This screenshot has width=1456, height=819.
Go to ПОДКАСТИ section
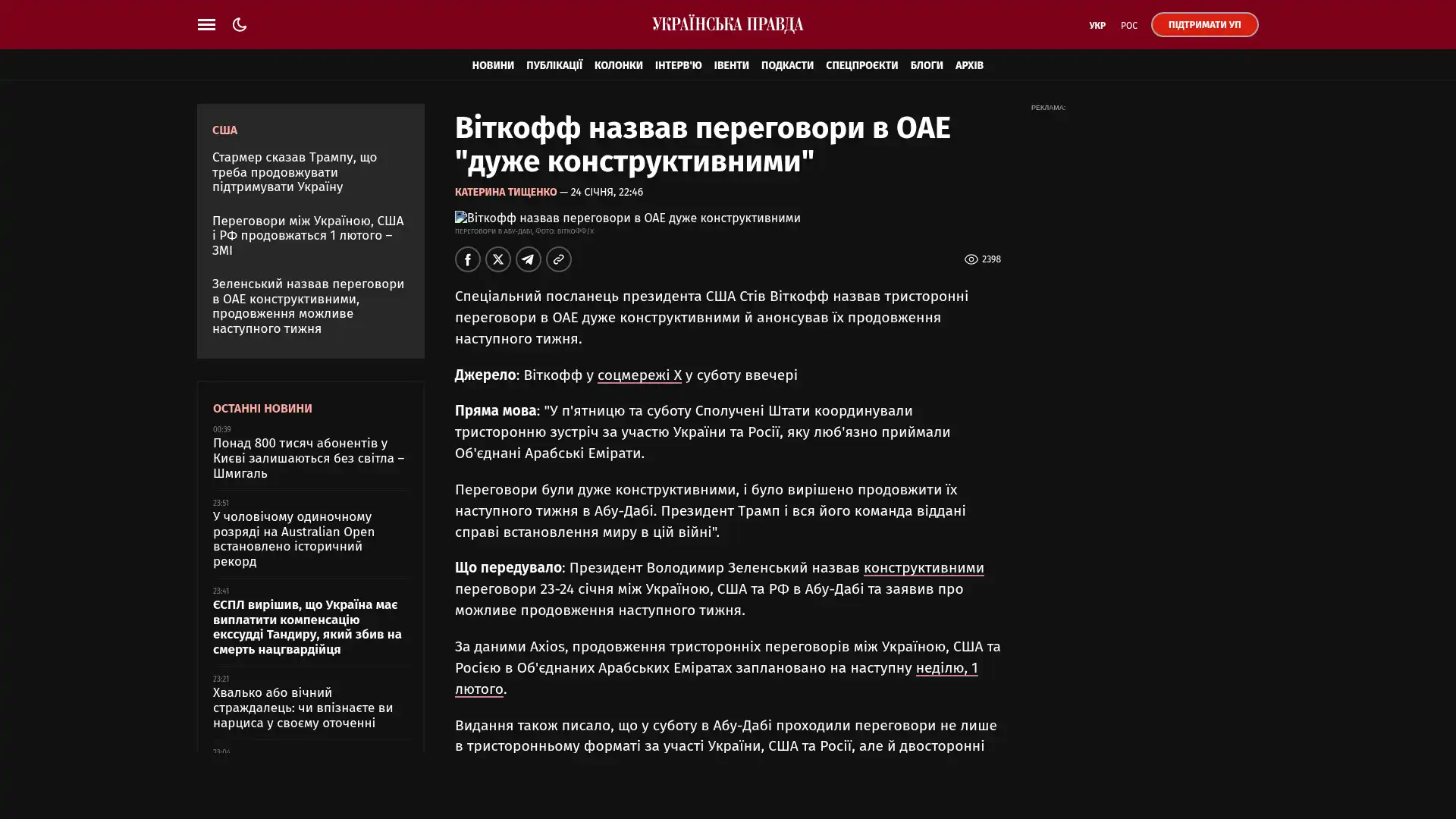[x=786, y=65]
